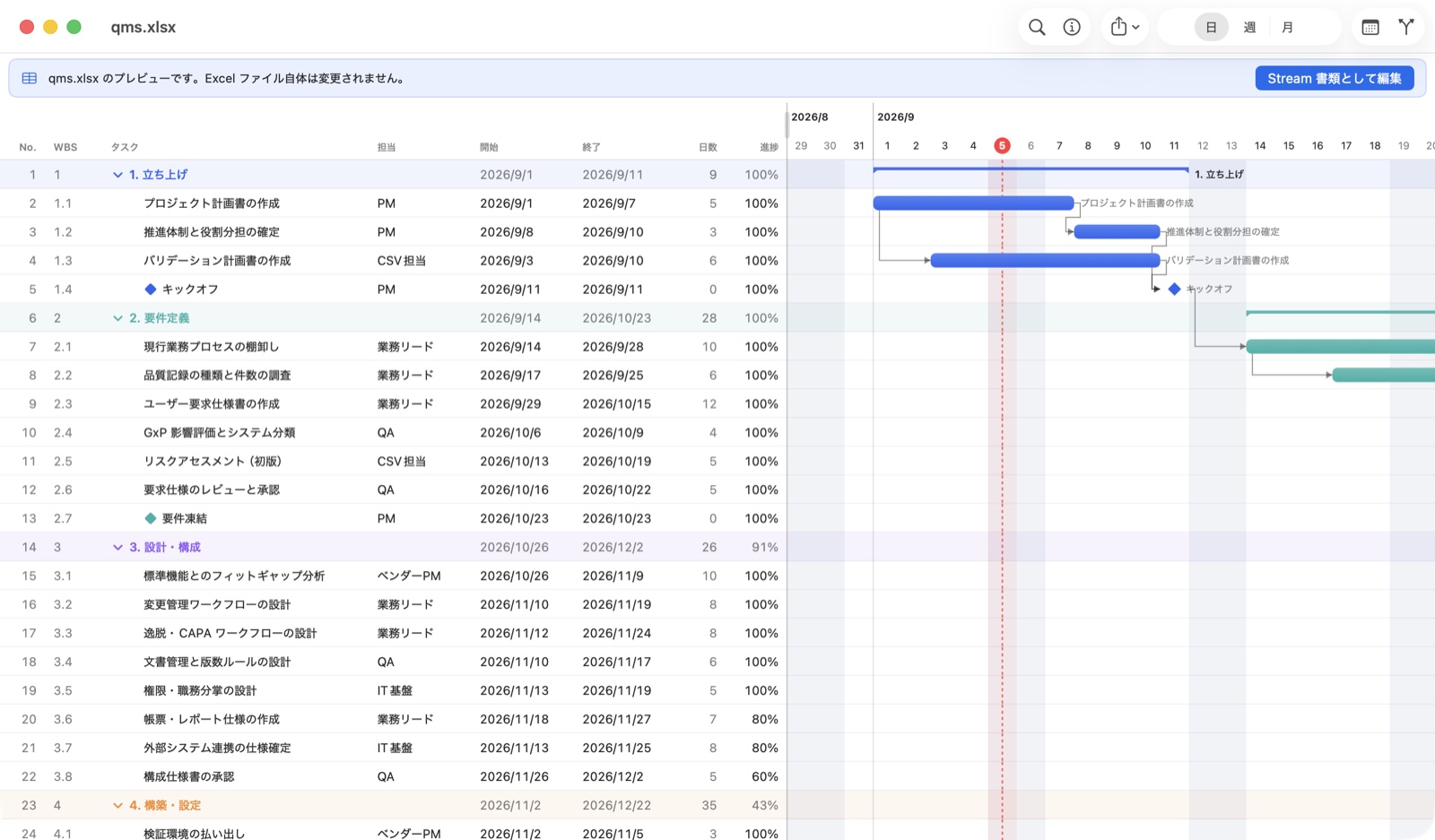Screen dimensions: 1435x840
Task: Switch timeline to month view 月
Action: coord(1288,27)
